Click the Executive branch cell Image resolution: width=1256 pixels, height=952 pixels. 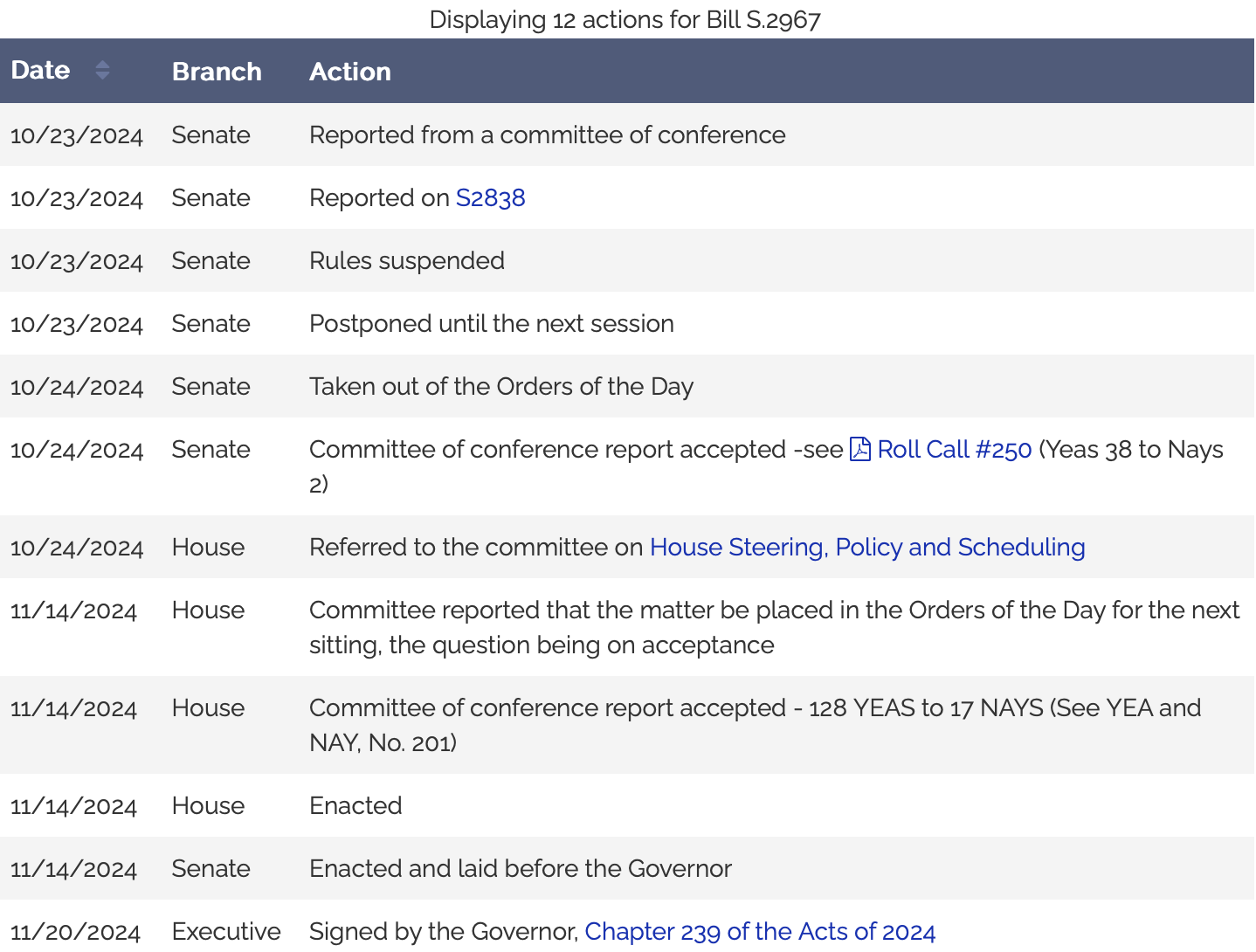point(226,932)
